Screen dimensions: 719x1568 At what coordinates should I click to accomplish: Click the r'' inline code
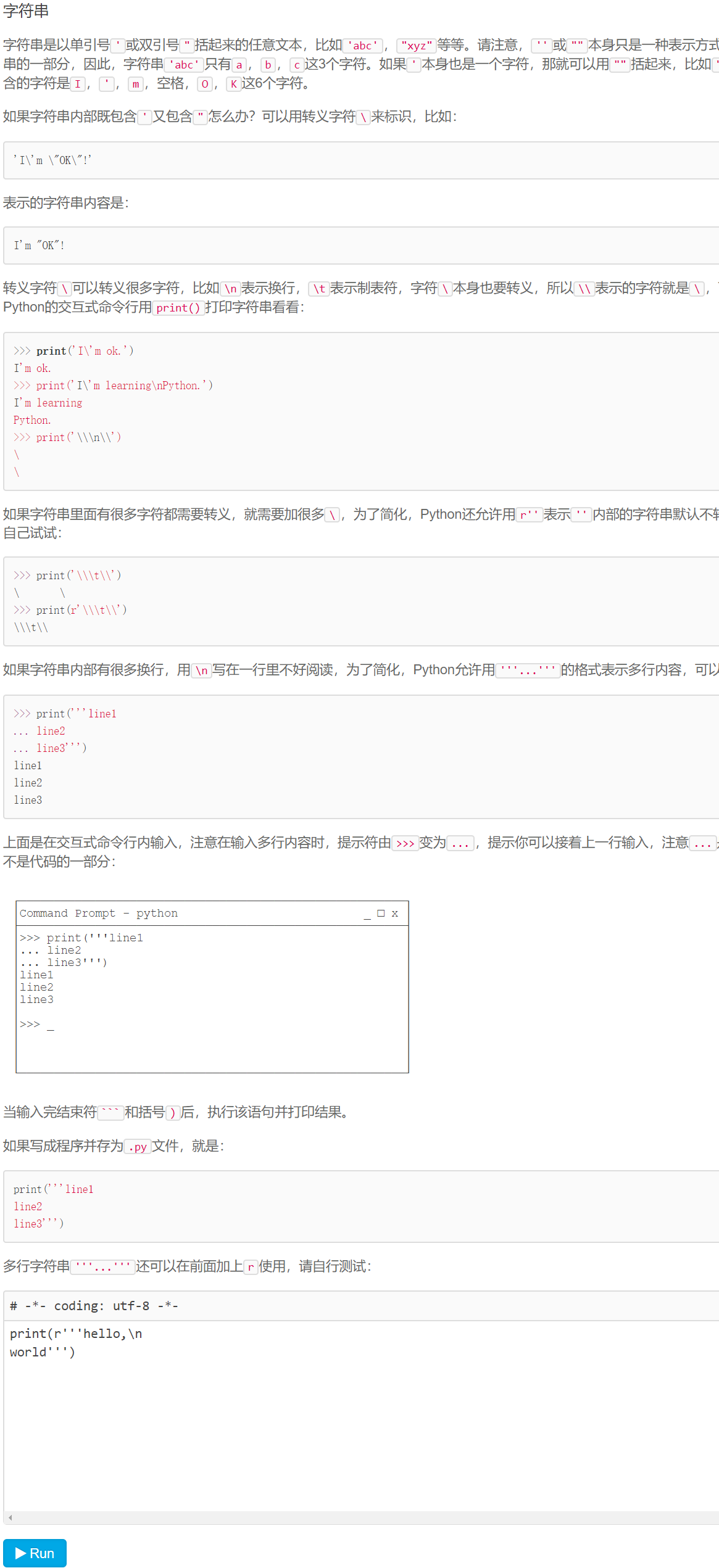coord(529,514)
